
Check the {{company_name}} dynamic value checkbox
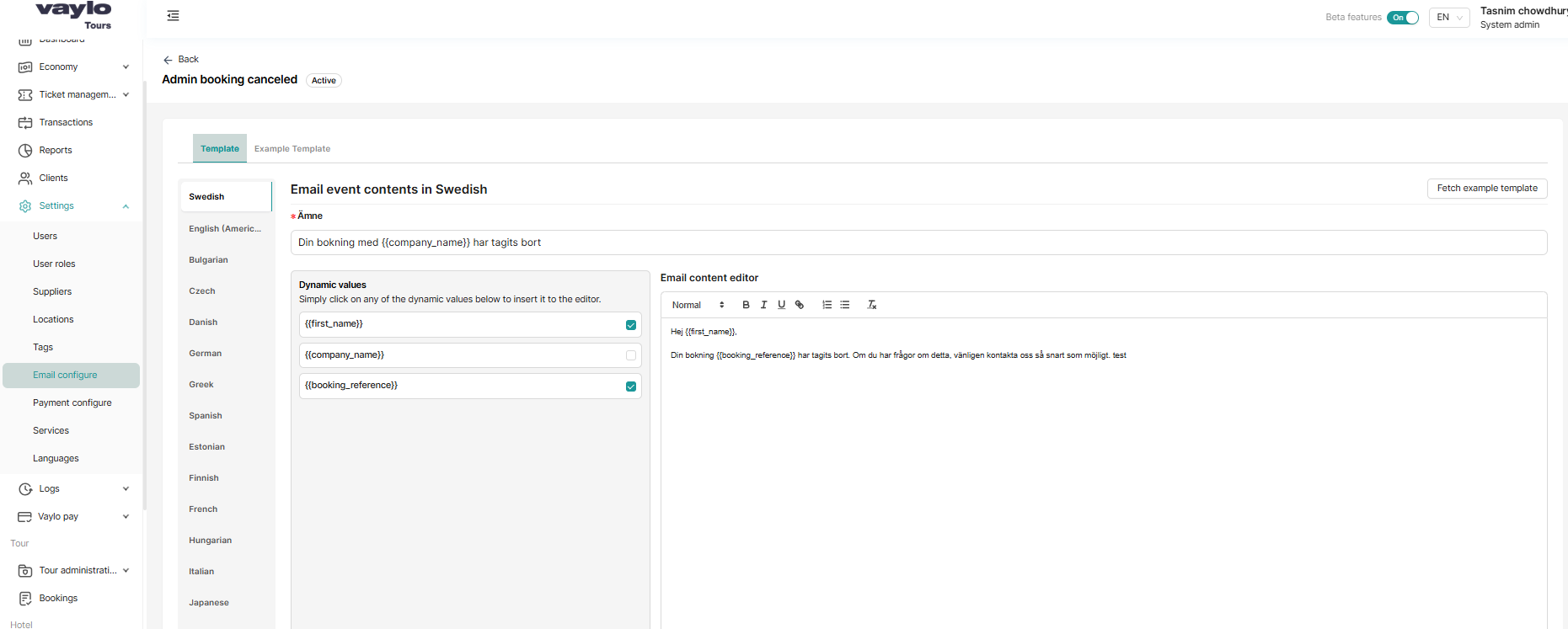pos(631,355)
